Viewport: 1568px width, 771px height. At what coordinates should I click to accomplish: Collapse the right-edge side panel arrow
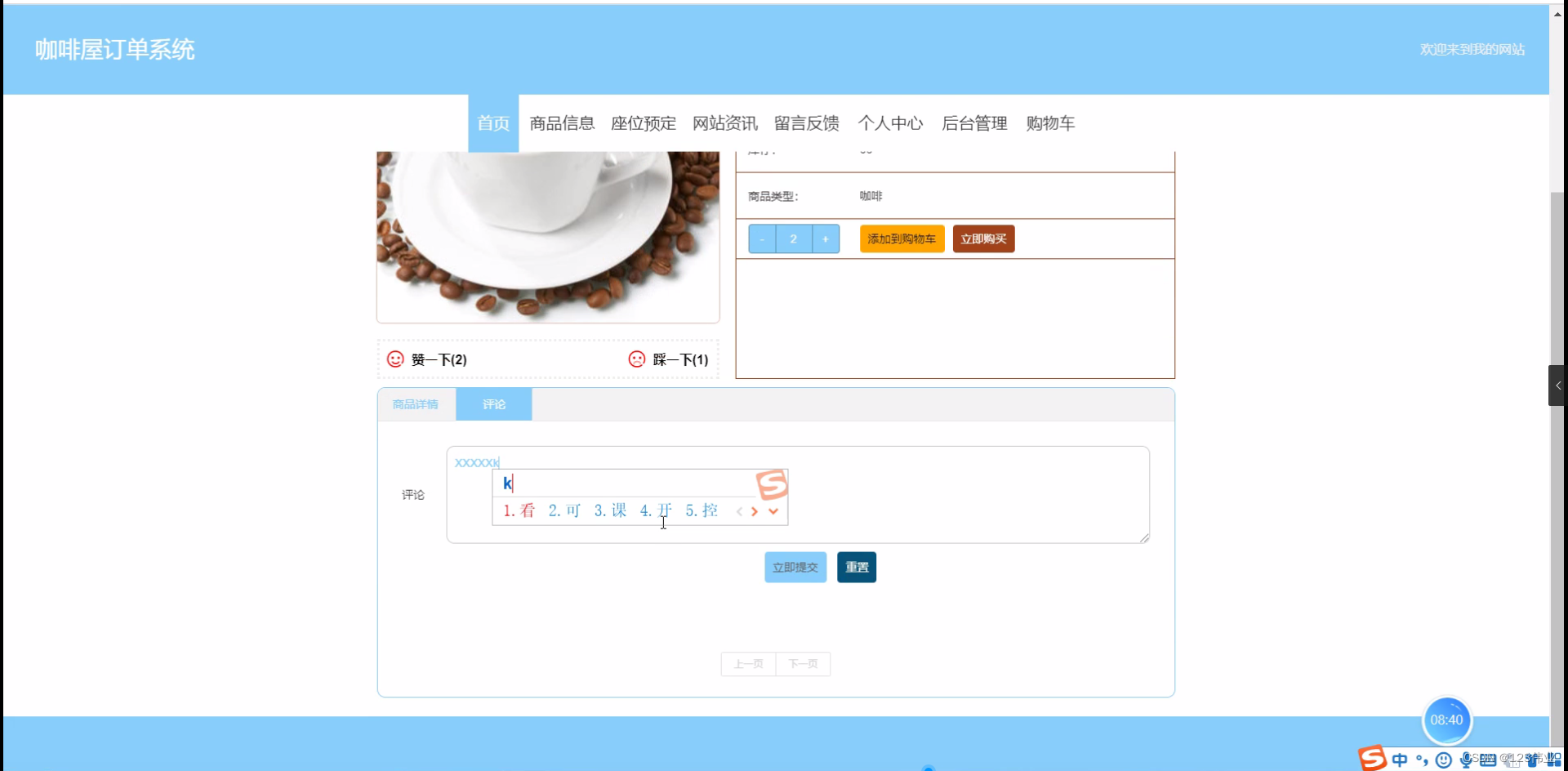1558,385
